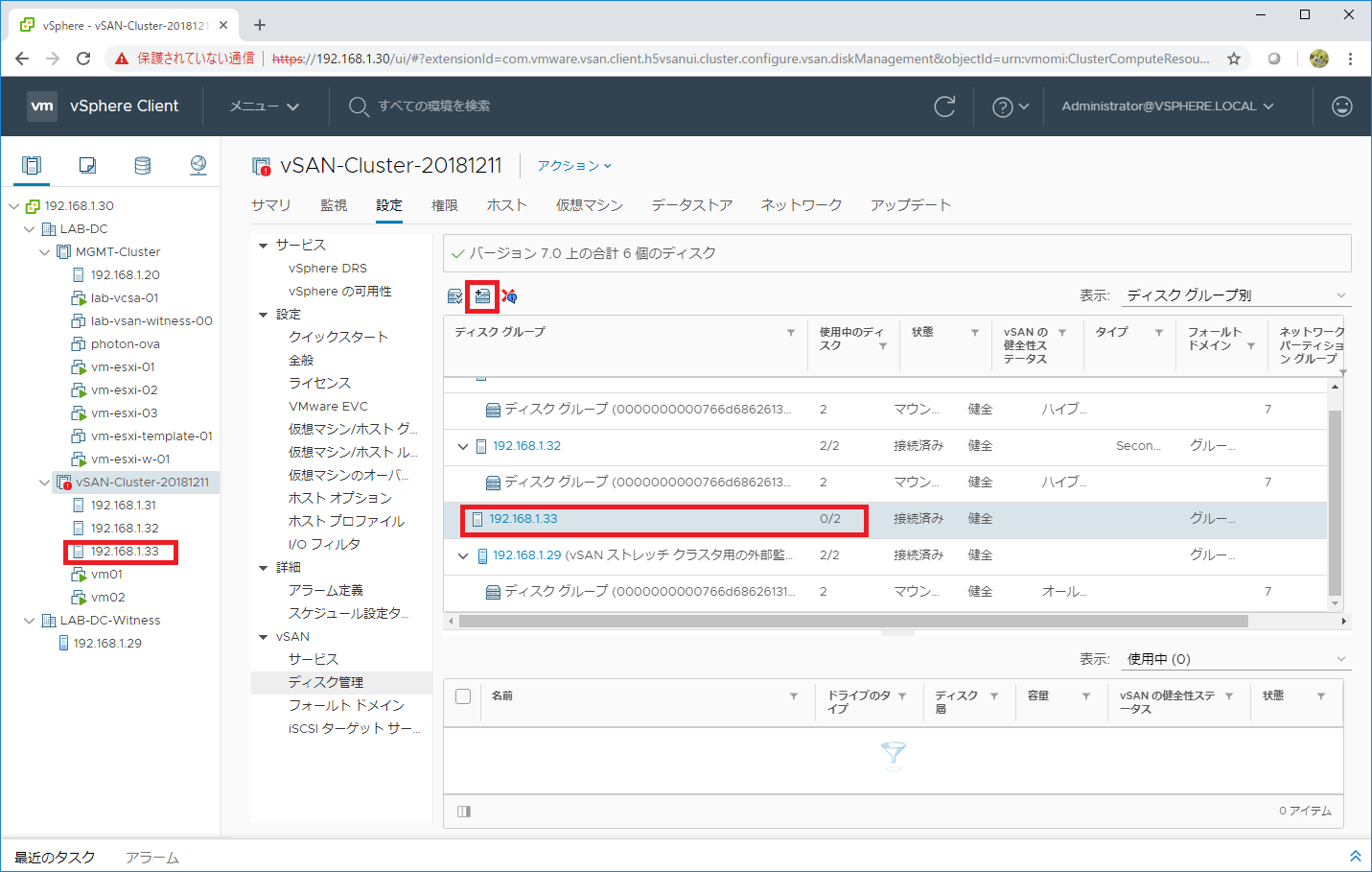Collapse the 192.168.1.29 witness host row
Image resolution: width=1372 pixels, height=872 pixels.
pyautogui.click(x=463, y=555)
